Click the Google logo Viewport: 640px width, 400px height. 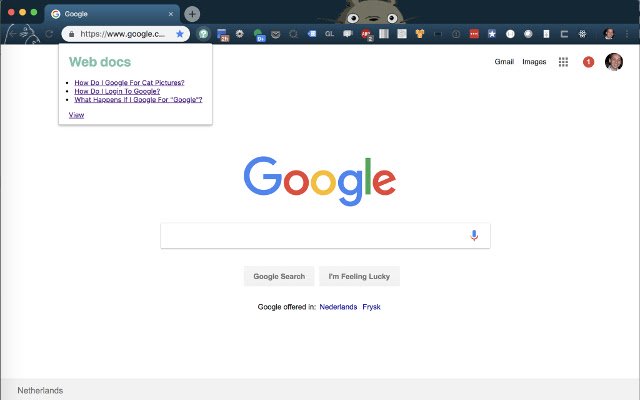[x=320, y=181]
